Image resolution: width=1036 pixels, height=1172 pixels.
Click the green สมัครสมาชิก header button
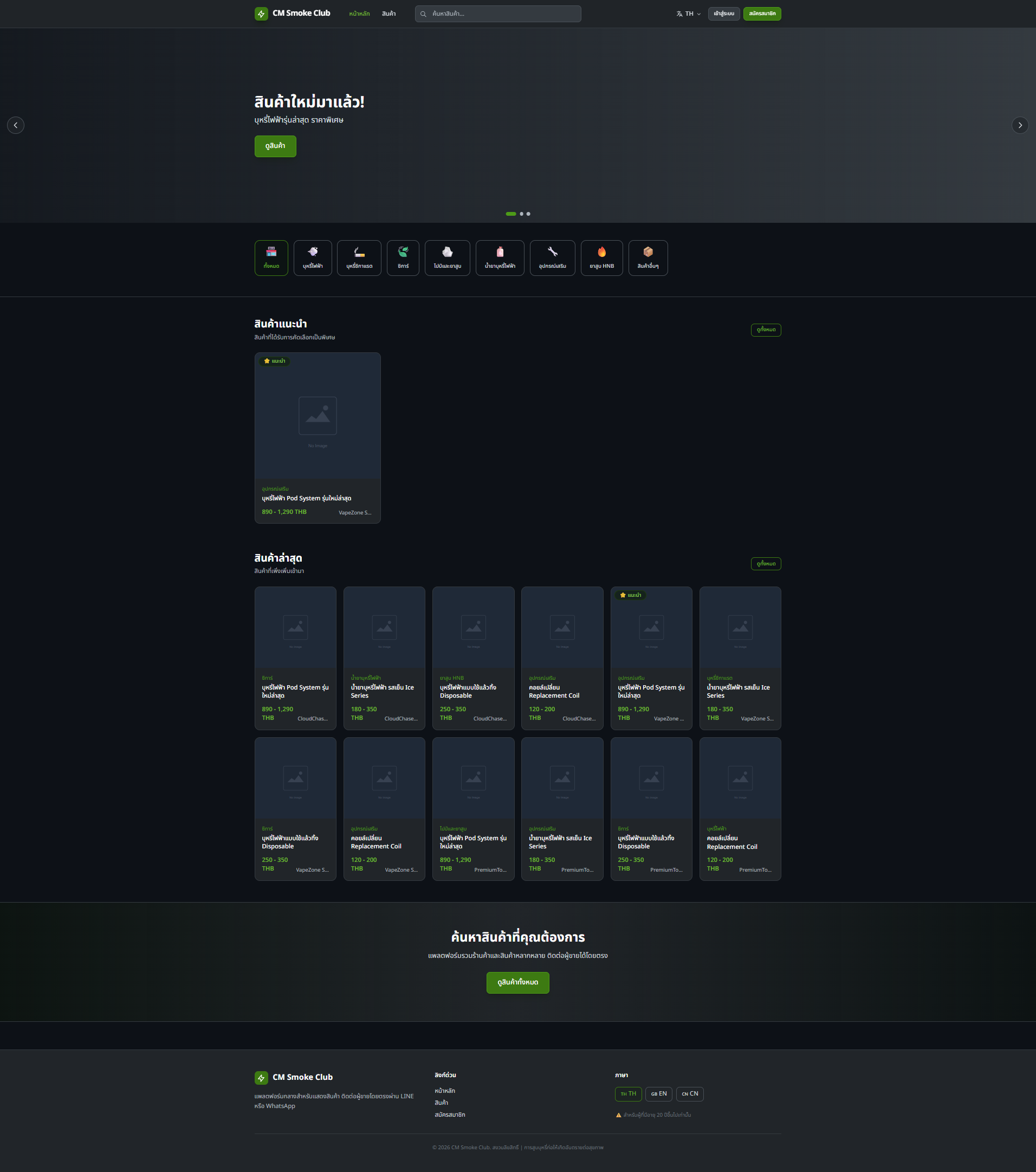762,14
